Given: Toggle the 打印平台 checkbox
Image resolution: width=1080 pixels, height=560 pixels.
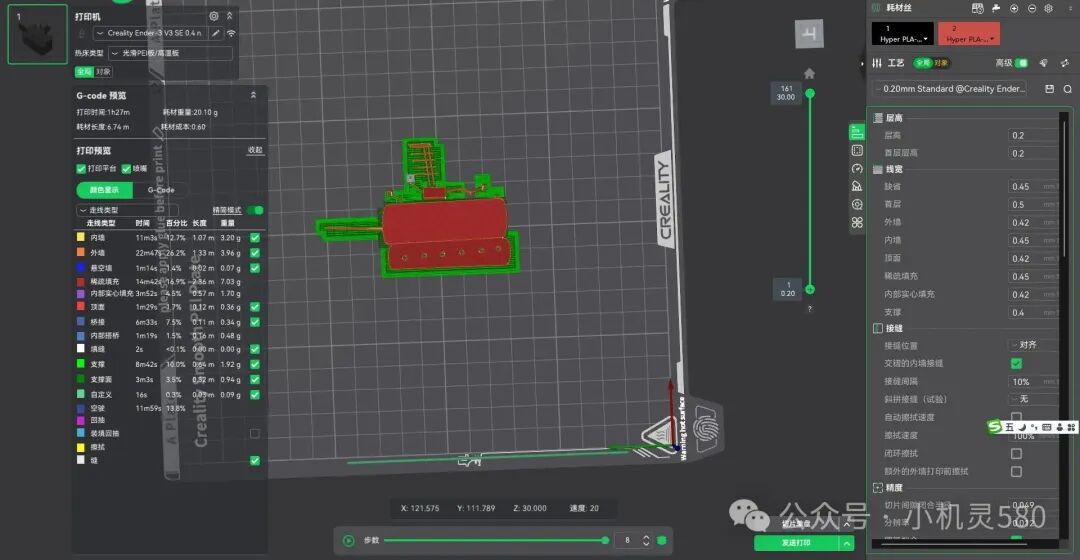Looking at the screenshot, I should tap(81, 169).
